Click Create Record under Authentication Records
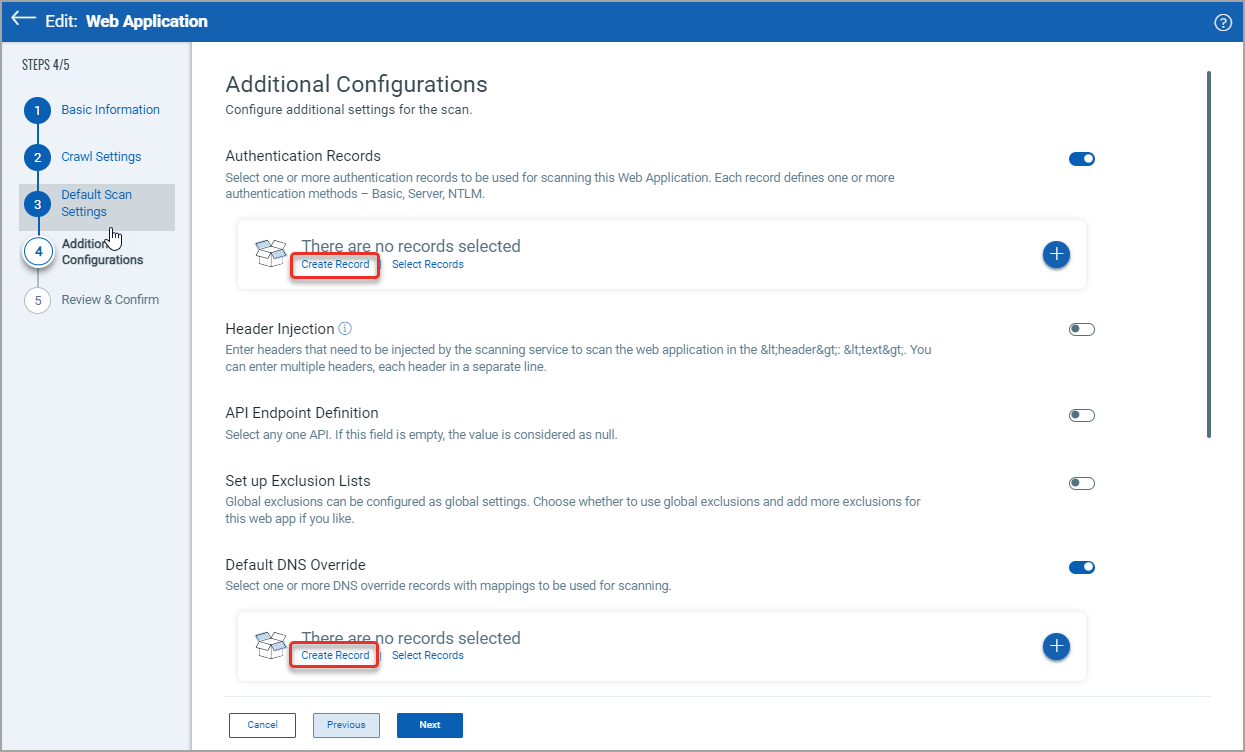 tap(334, 264)
